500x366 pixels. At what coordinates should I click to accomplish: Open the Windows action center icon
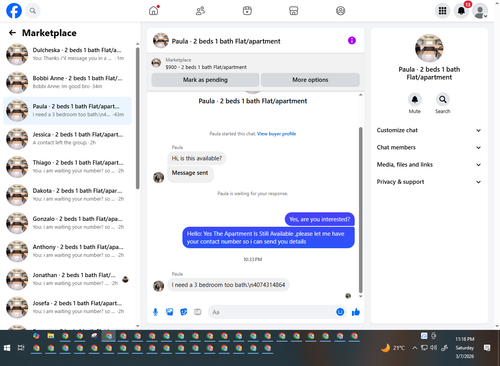(487, 348)
